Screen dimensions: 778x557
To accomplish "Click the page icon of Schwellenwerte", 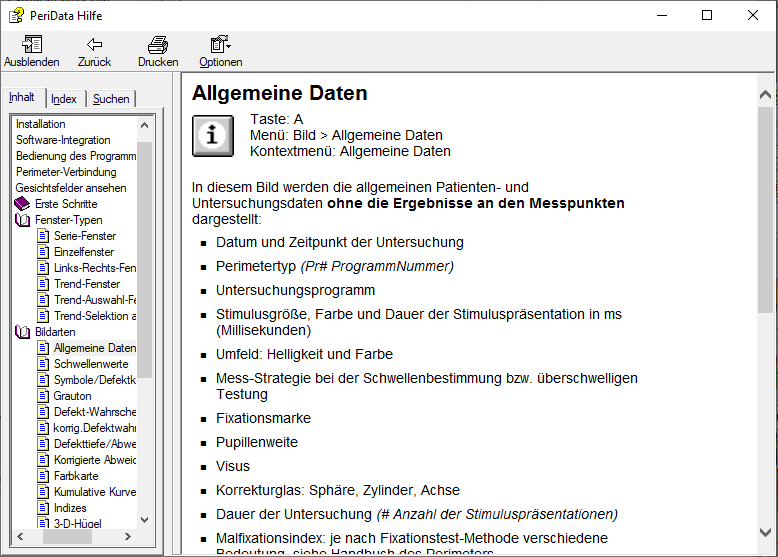I will click(x=43, y=364).
